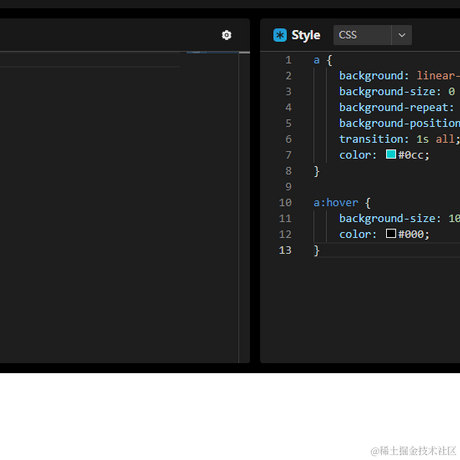Click the linear-gradient value on line 2
This screenshot has width=460, height=460.
[438, 76]
